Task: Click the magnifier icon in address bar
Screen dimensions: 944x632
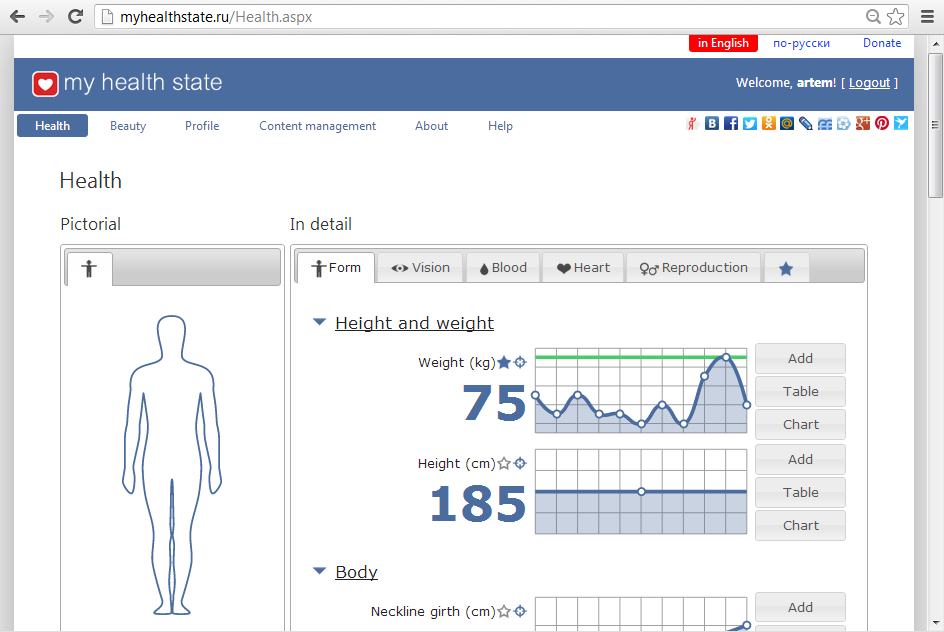Action: pyautogui.click(x=873, y=17)
